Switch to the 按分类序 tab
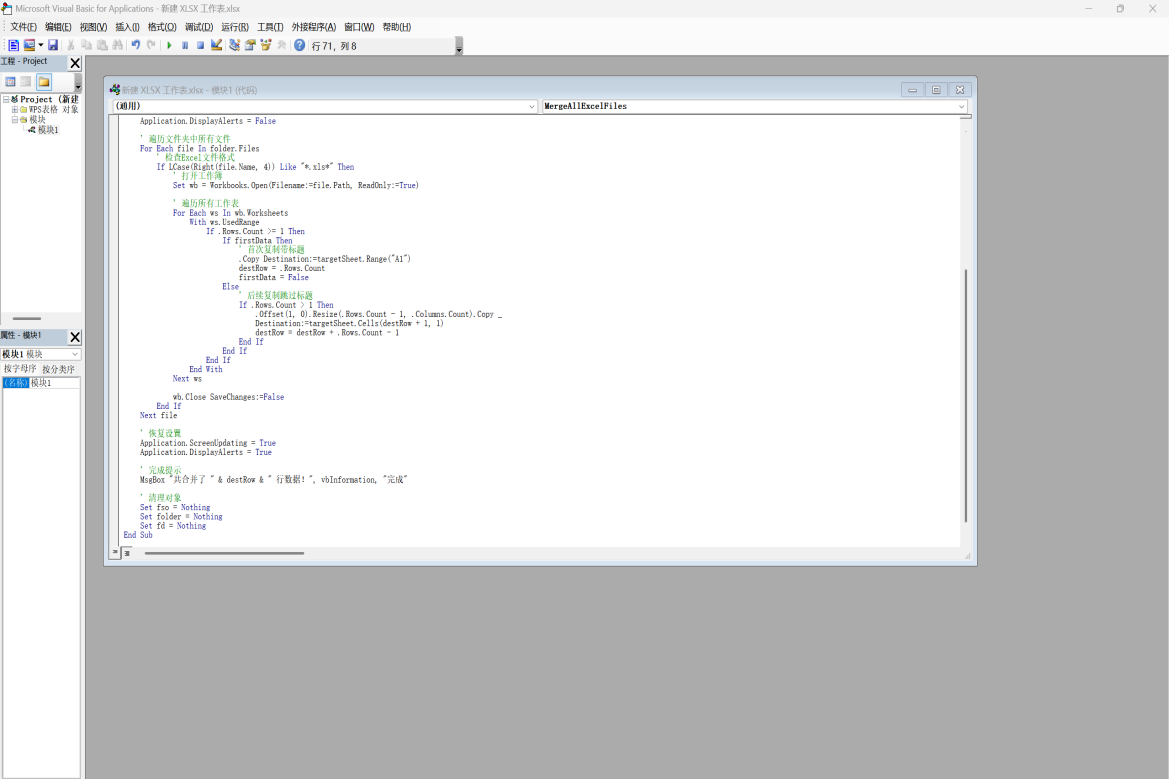This screenshot has width=1169, height=779. click(58, 369)
